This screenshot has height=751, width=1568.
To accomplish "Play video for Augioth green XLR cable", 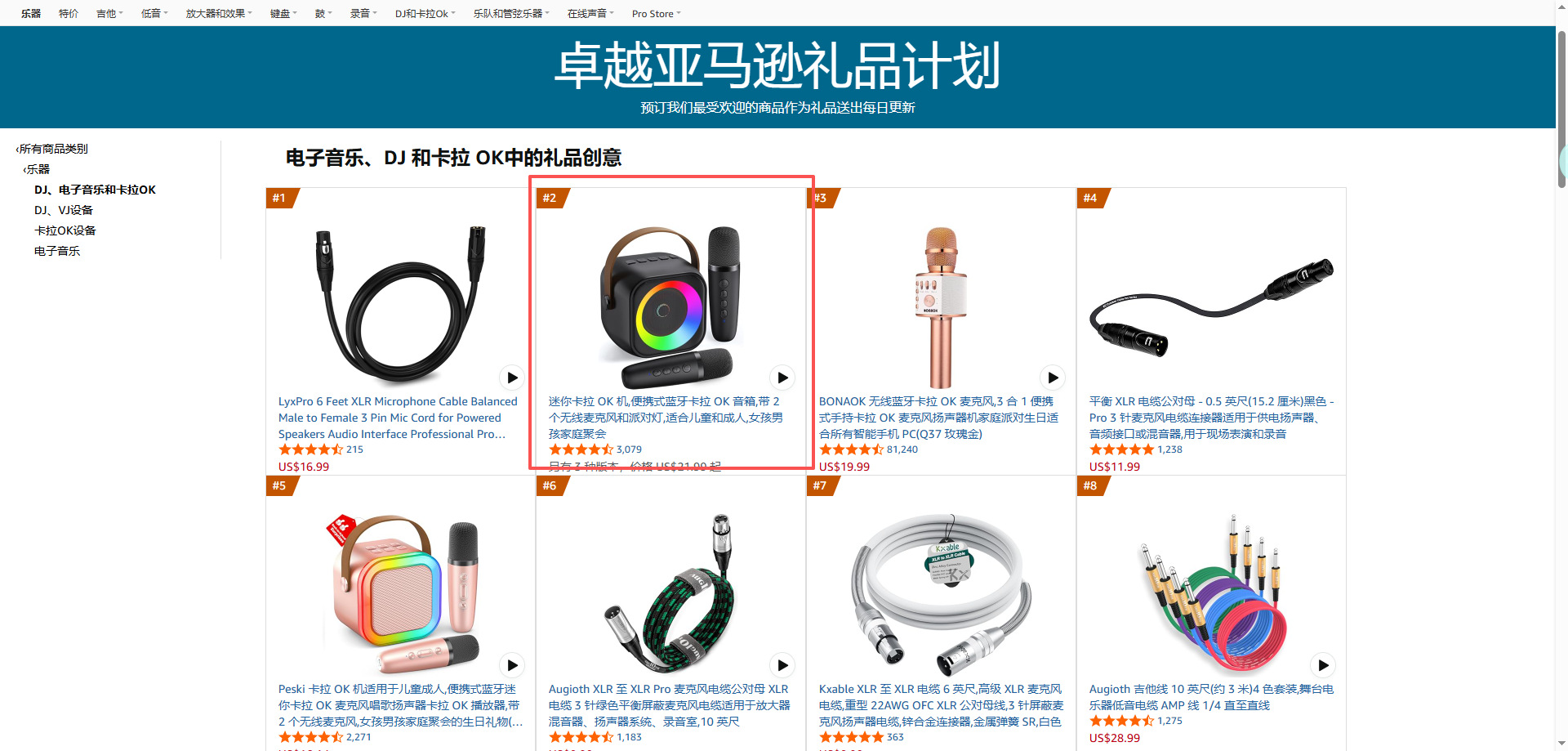I will tap(782, 665).
